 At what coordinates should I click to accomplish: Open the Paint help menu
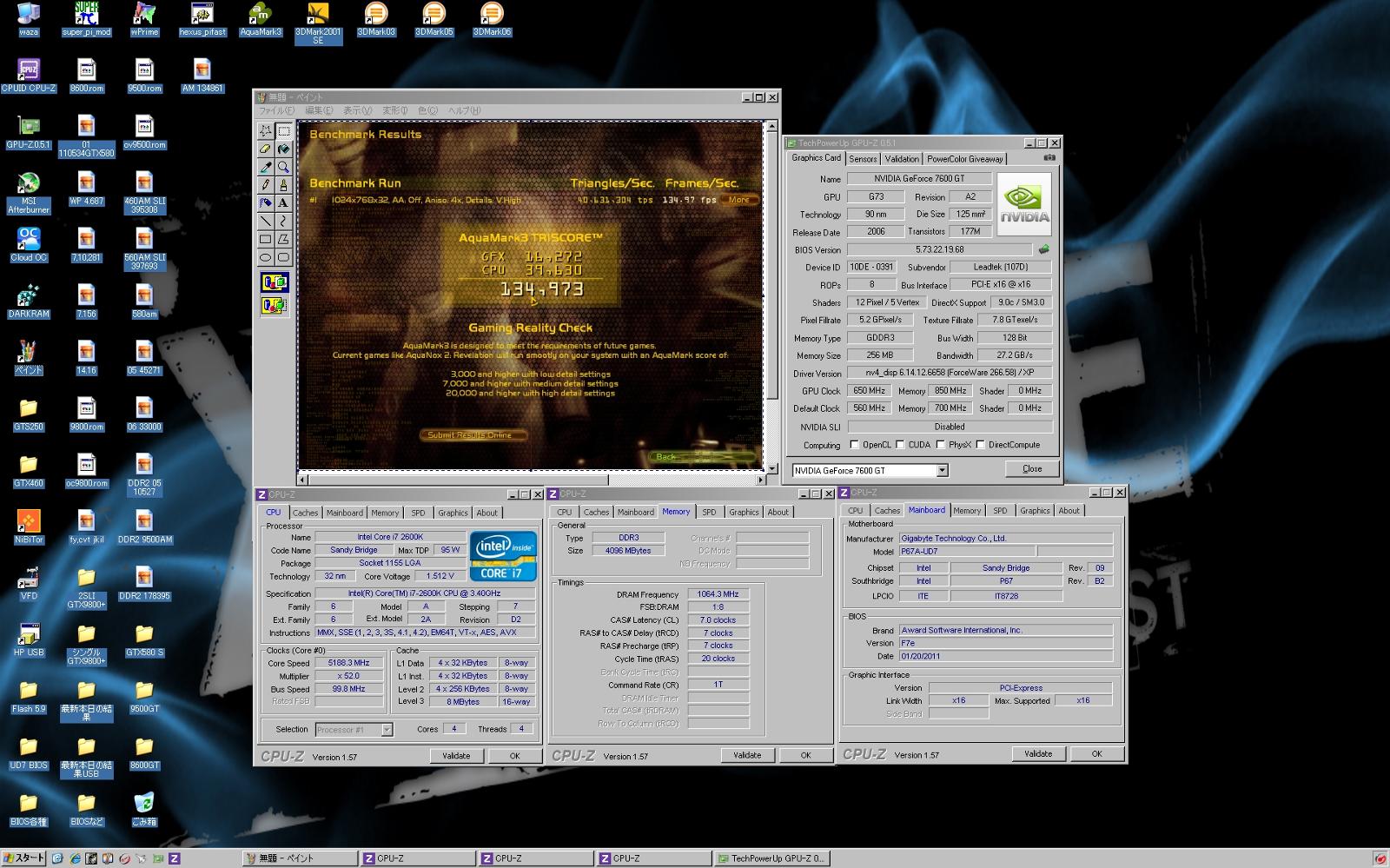[464, 110]
